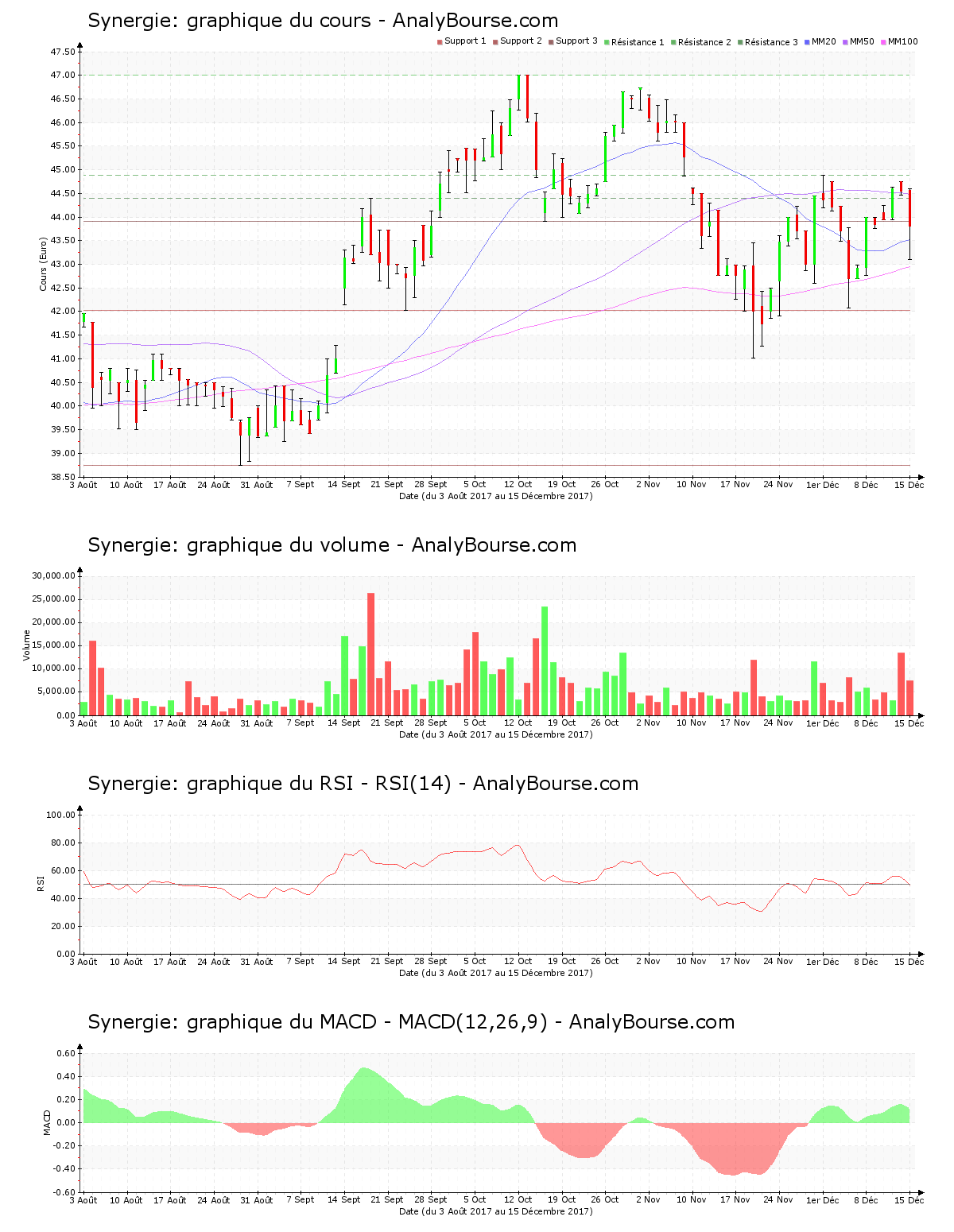Click the 20.00 RSI axis value
The width and height of the screenshot is (954, 1232).
[63, 926]
